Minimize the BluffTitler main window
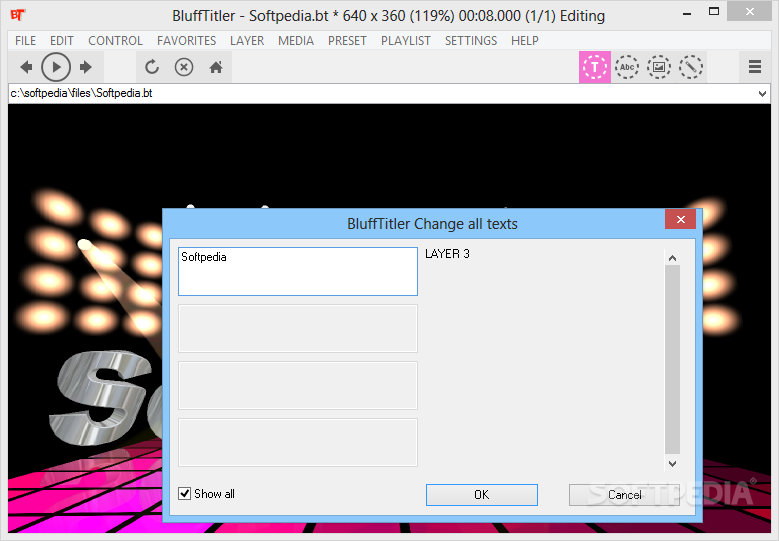 point(687,13)
